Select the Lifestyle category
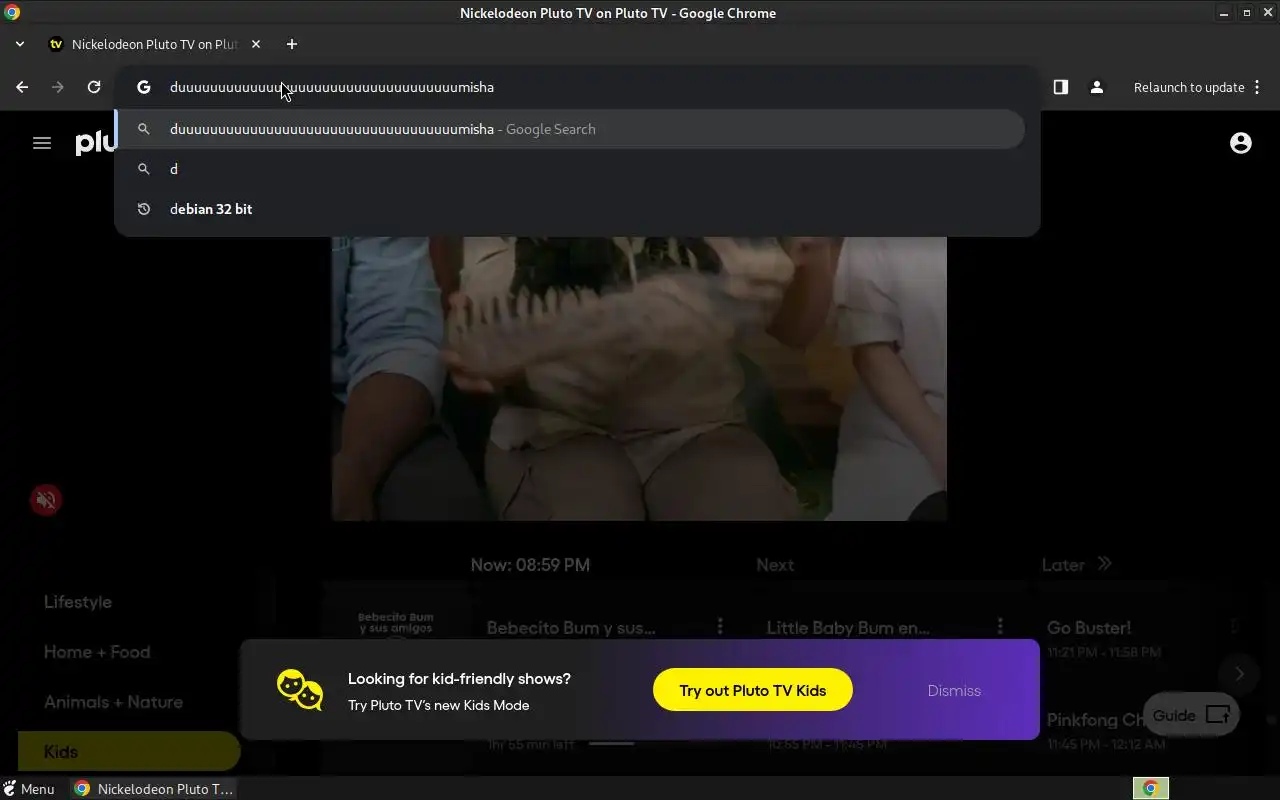The image size is (1280, 800). pyautogui.click(x=78, y=602)
